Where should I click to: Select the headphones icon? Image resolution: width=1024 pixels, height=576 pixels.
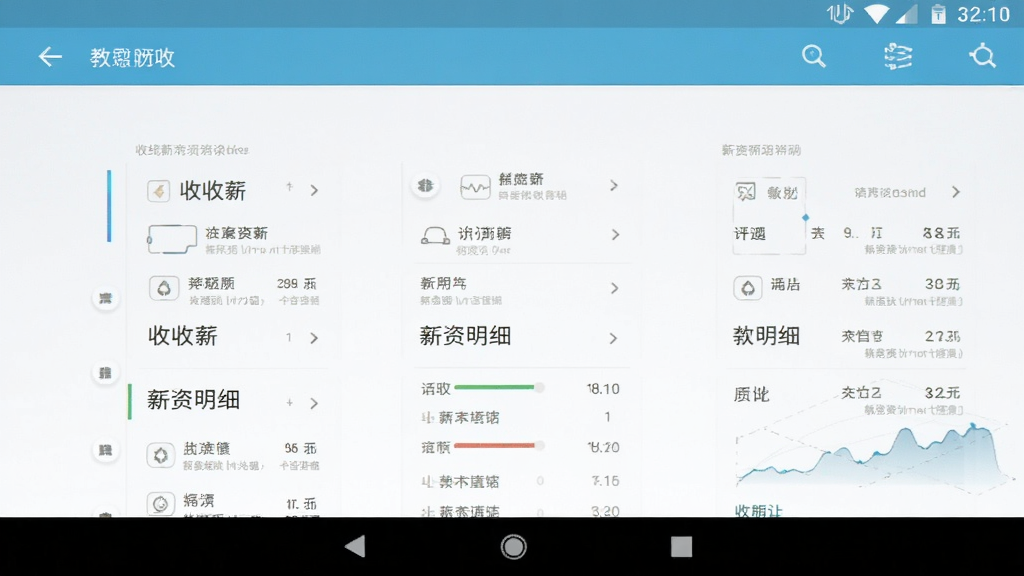(x=435, y=236)
